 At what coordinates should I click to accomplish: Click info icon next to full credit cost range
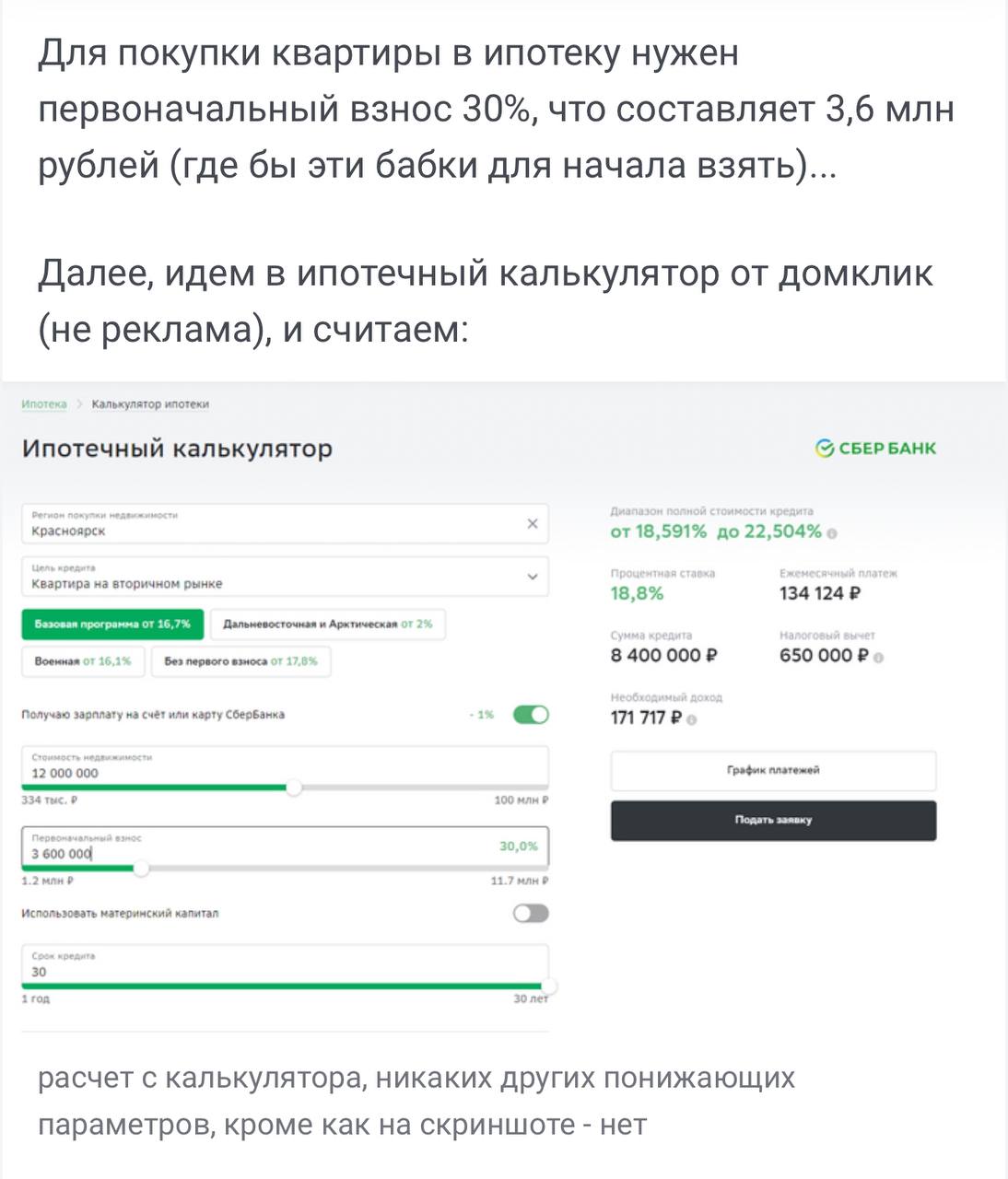833,533
